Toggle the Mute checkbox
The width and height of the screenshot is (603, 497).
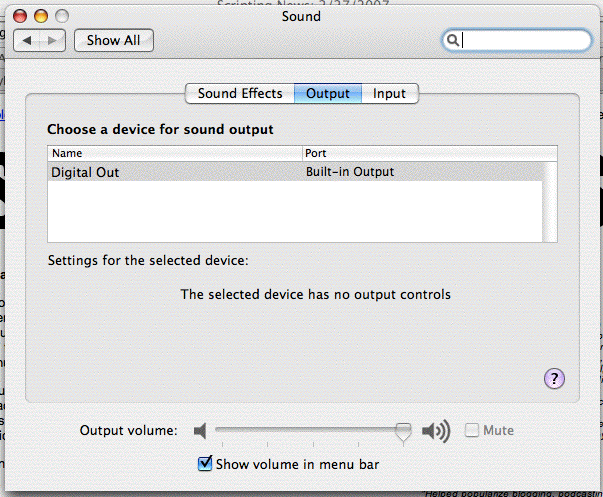click(472, 431)
